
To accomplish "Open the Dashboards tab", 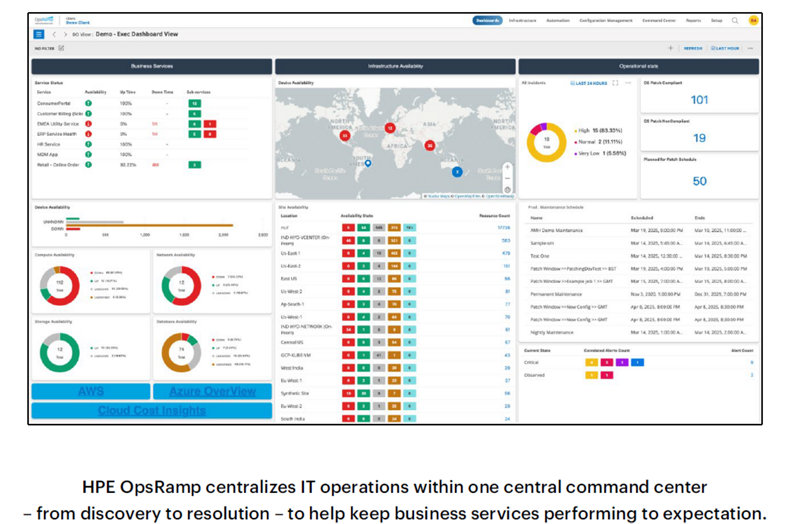I will click(487, 20).
